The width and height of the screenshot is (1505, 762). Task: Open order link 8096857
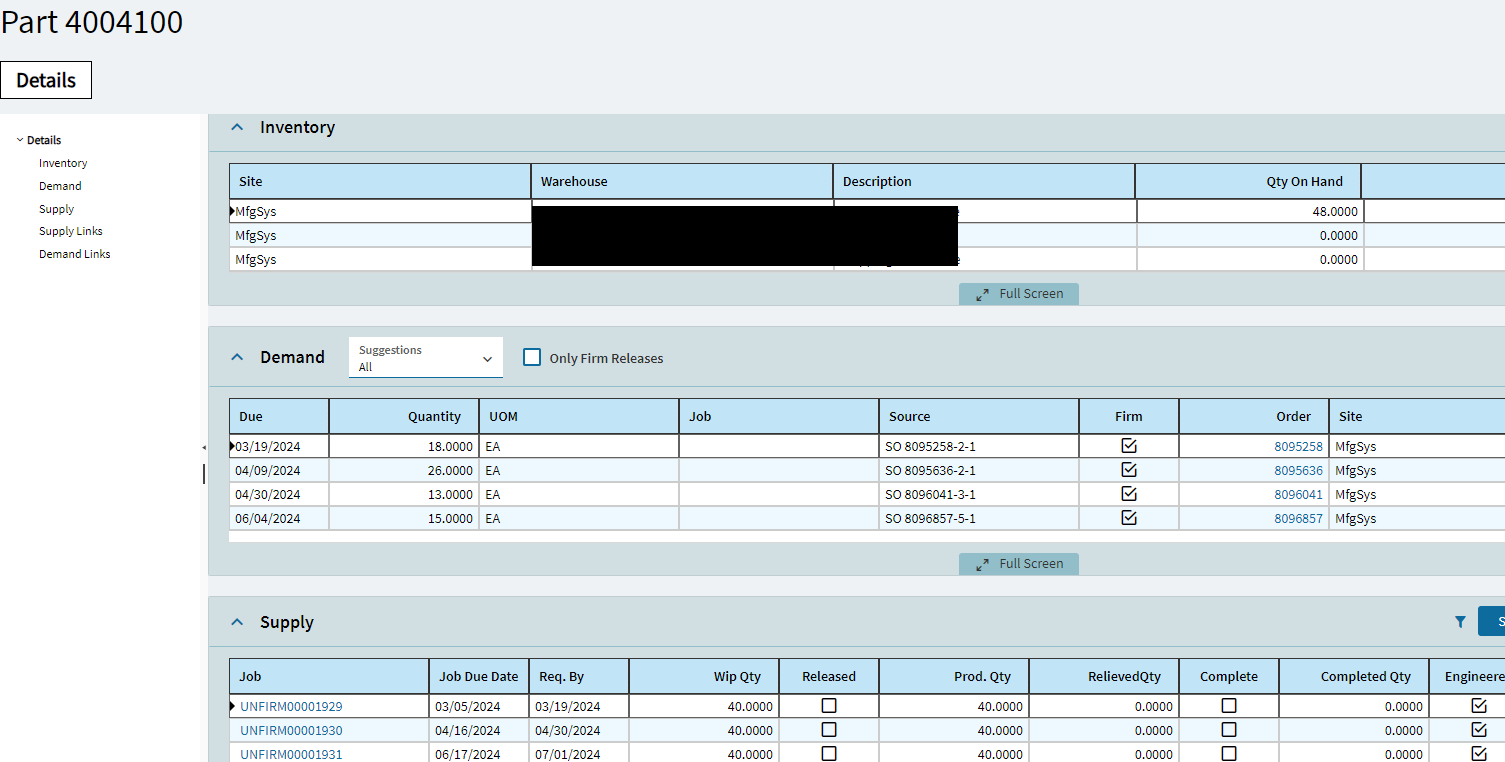click(x=1298, y=518)
